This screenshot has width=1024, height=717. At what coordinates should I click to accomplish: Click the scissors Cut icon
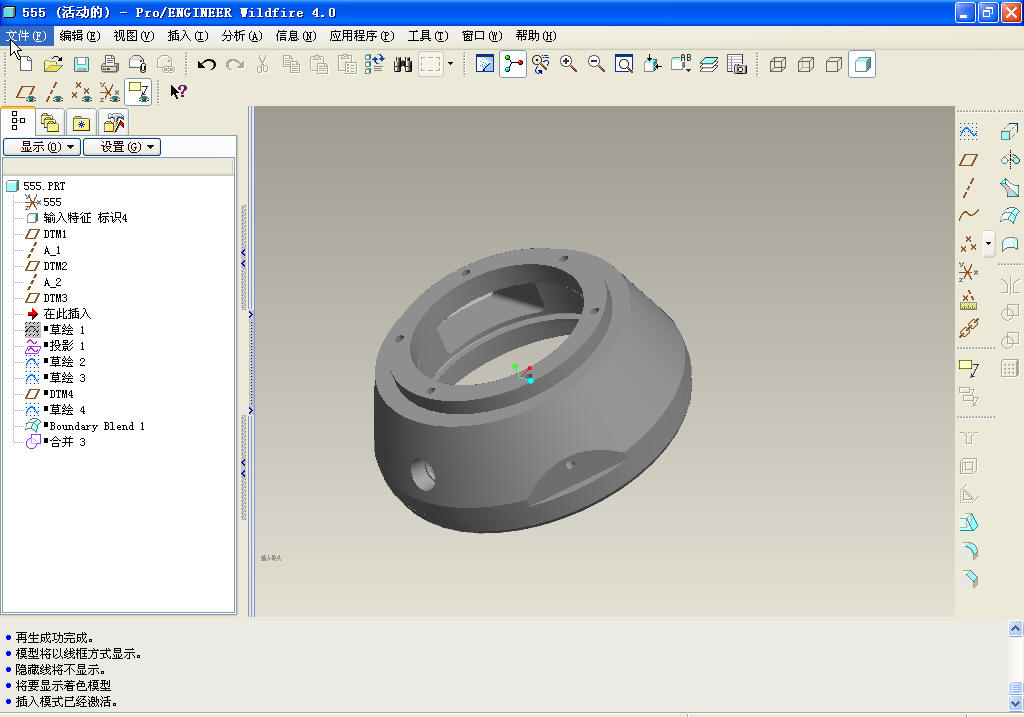(x=263, y=64)
